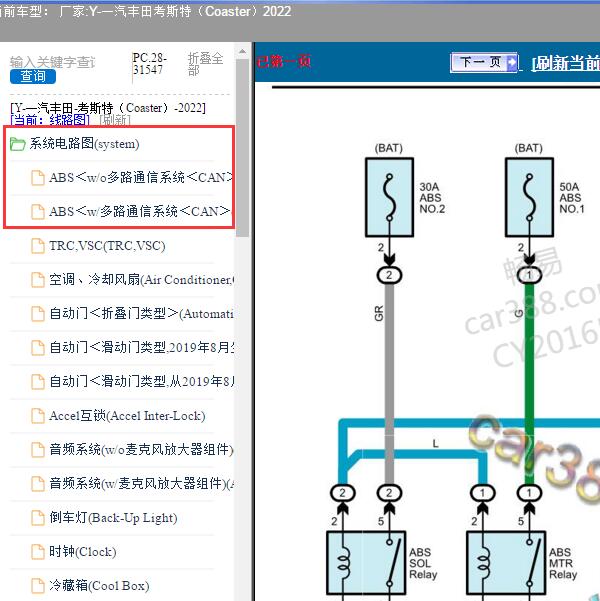Open 时钟 Clock entry
Image resolution: width=600 pixels, height=601 pixels.
[x=83, y=552]
